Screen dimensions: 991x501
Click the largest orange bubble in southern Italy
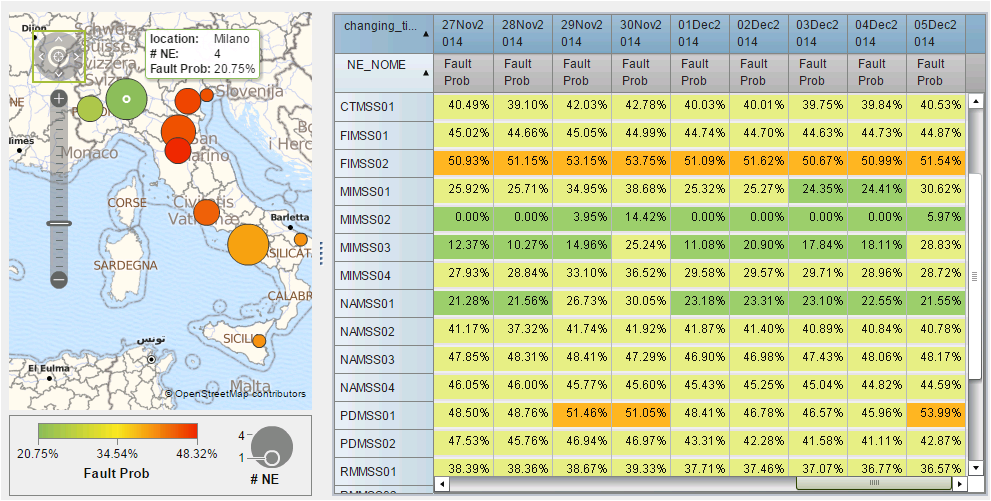[x=248, y=244]
